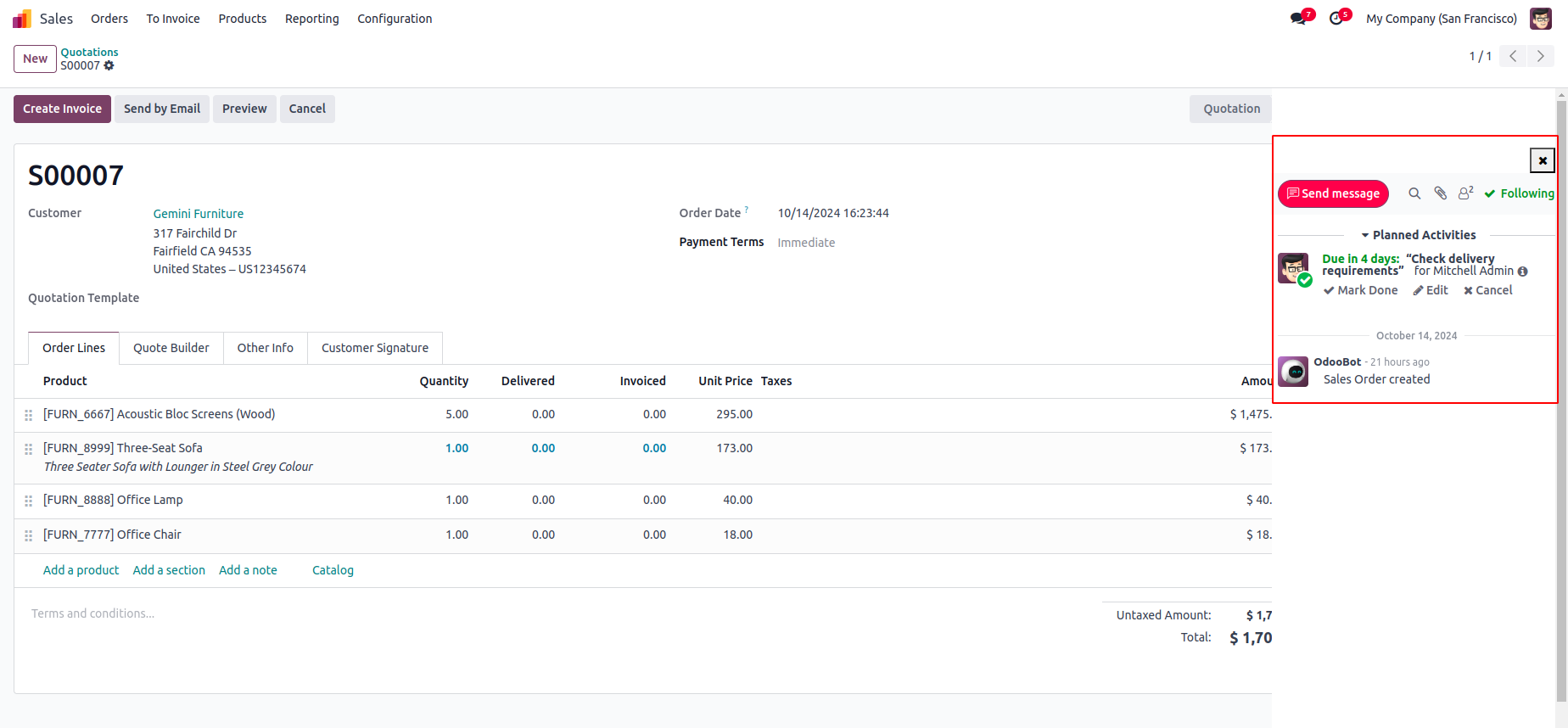This screenshot has height=728, width=1568.
Task: Click the vertical scrollbar on the right
Action: [x=1561, y=399]
